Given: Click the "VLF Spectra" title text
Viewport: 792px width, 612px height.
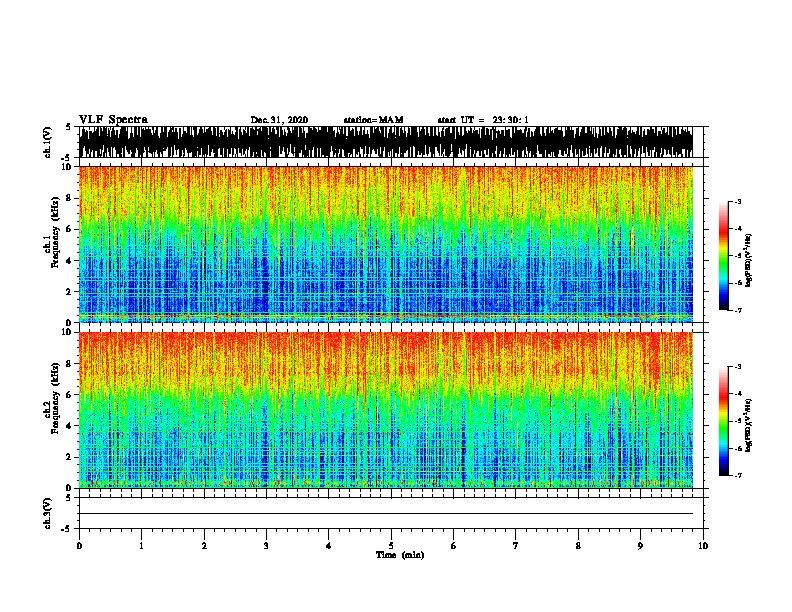Looking at the screenshot, I should click(113, 120).
